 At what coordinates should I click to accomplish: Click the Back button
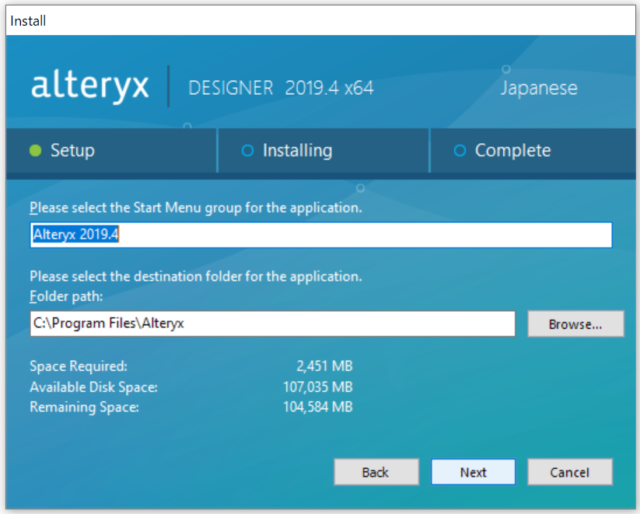point(376,472)
